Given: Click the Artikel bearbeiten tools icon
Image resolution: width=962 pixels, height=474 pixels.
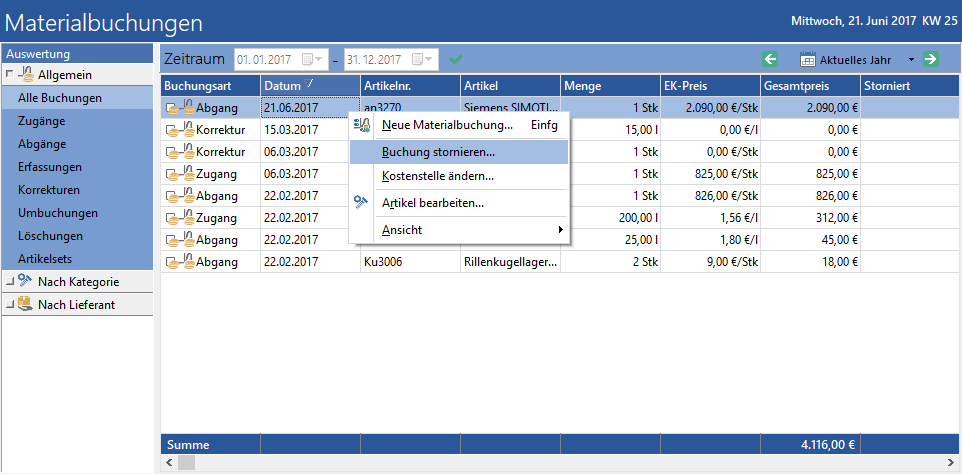Looking at the screenshot, I should [362, 202].
